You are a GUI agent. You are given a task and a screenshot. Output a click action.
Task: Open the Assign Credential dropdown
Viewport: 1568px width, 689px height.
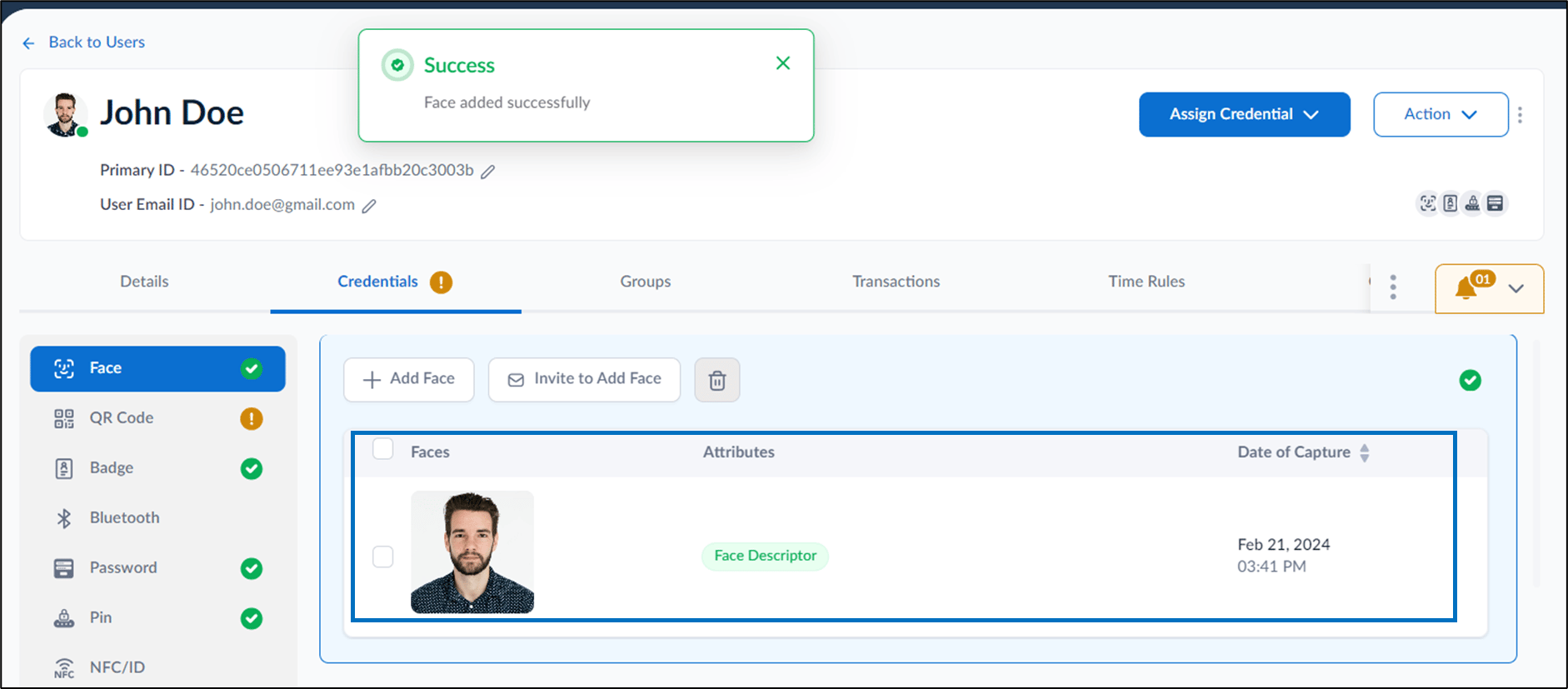tap(1245, 115)
